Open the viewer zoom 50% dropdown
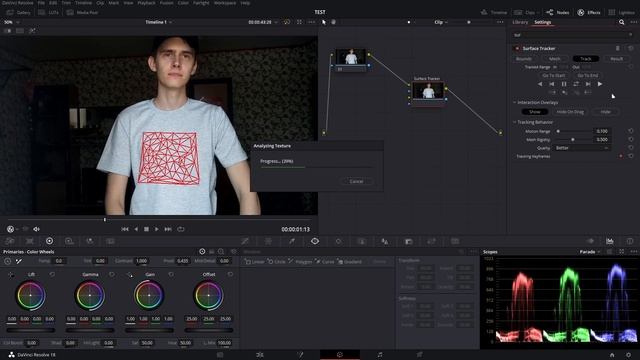This screenshot has height=360, width=640. (12, 22)
